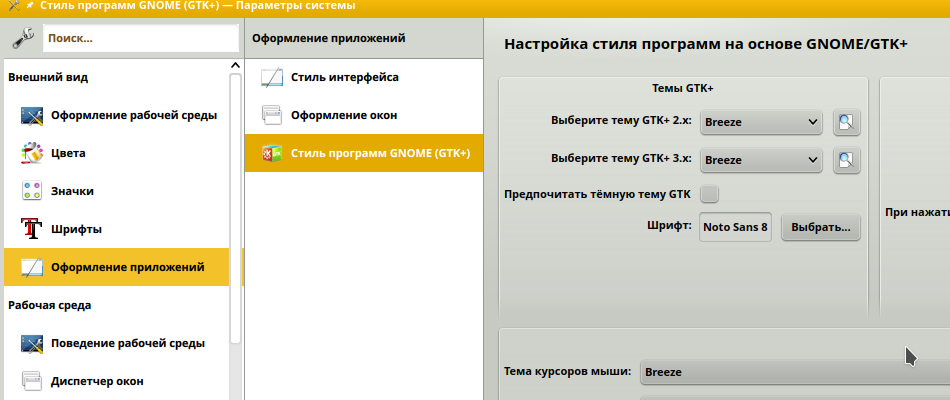Click the «Поведение рабочей среды» icon
This screenshot has width=950, height=400.
32,344
